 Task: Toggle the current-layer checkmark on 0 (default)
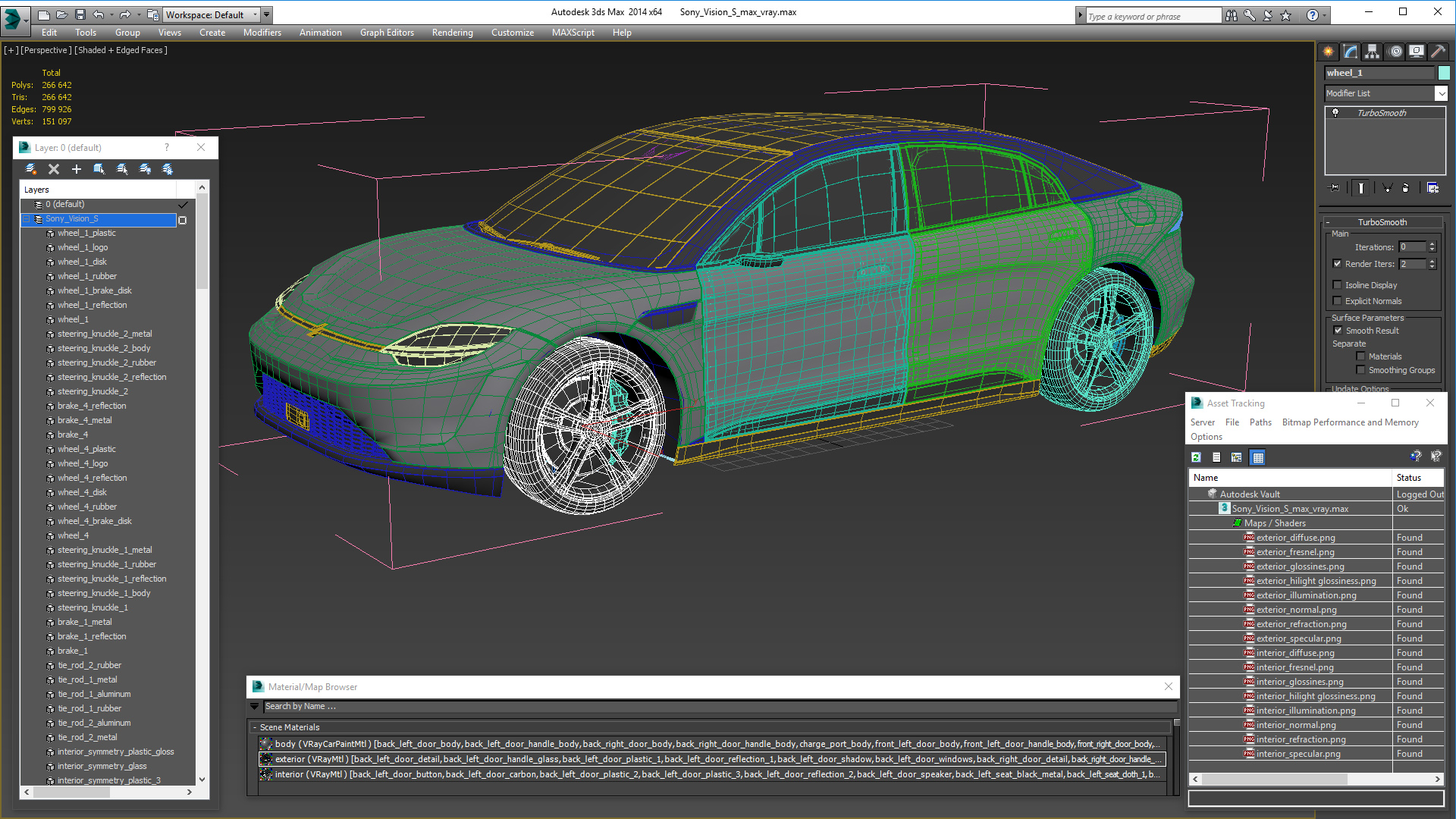[x=183, y=205]
